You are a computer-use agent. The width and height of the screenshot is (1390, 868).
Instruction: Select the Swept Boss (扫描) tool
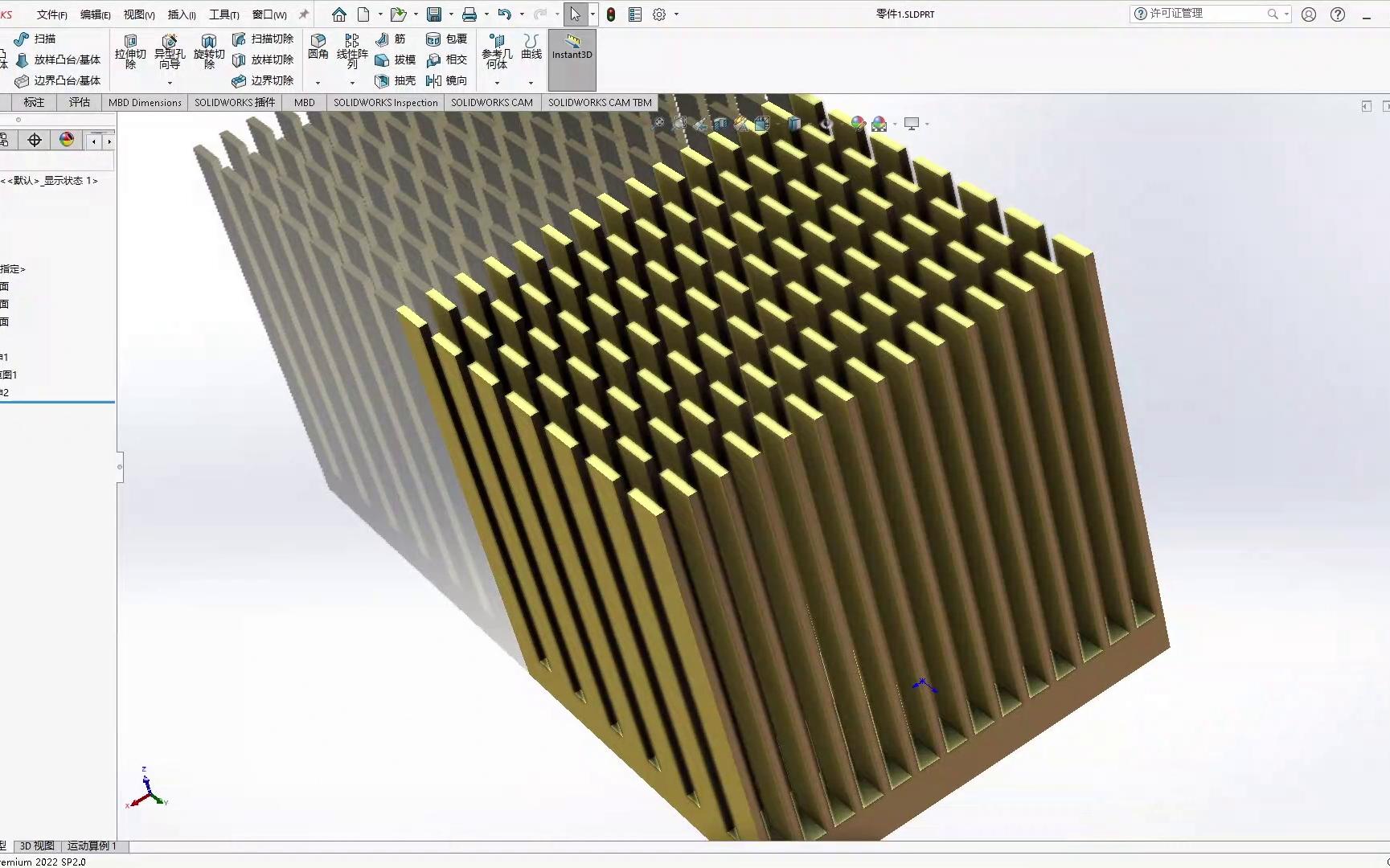[x=32, y=38]
